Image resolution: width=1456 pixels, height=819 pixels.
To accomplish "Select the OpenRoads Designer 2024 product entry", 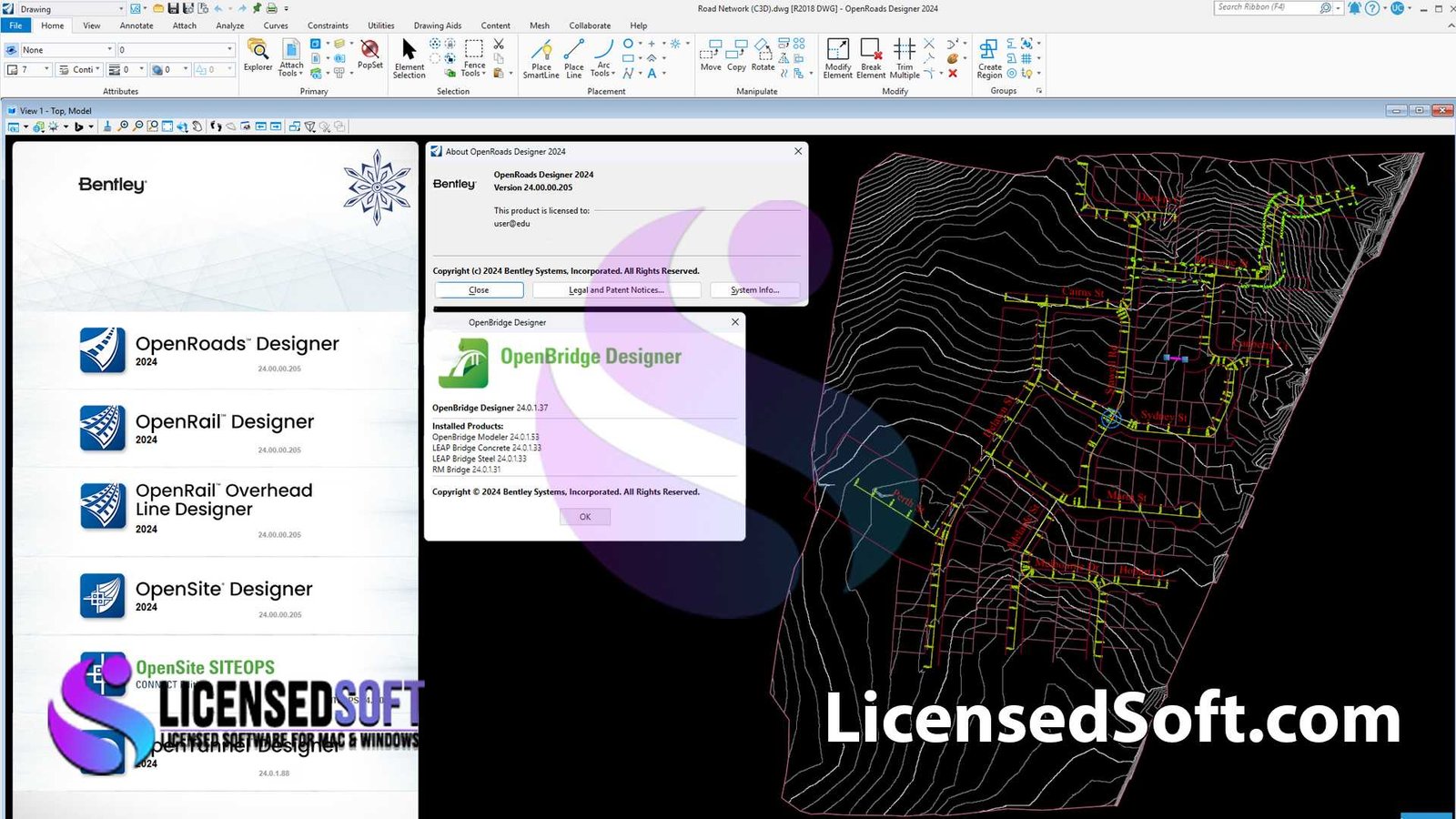I will pos(216,351).
